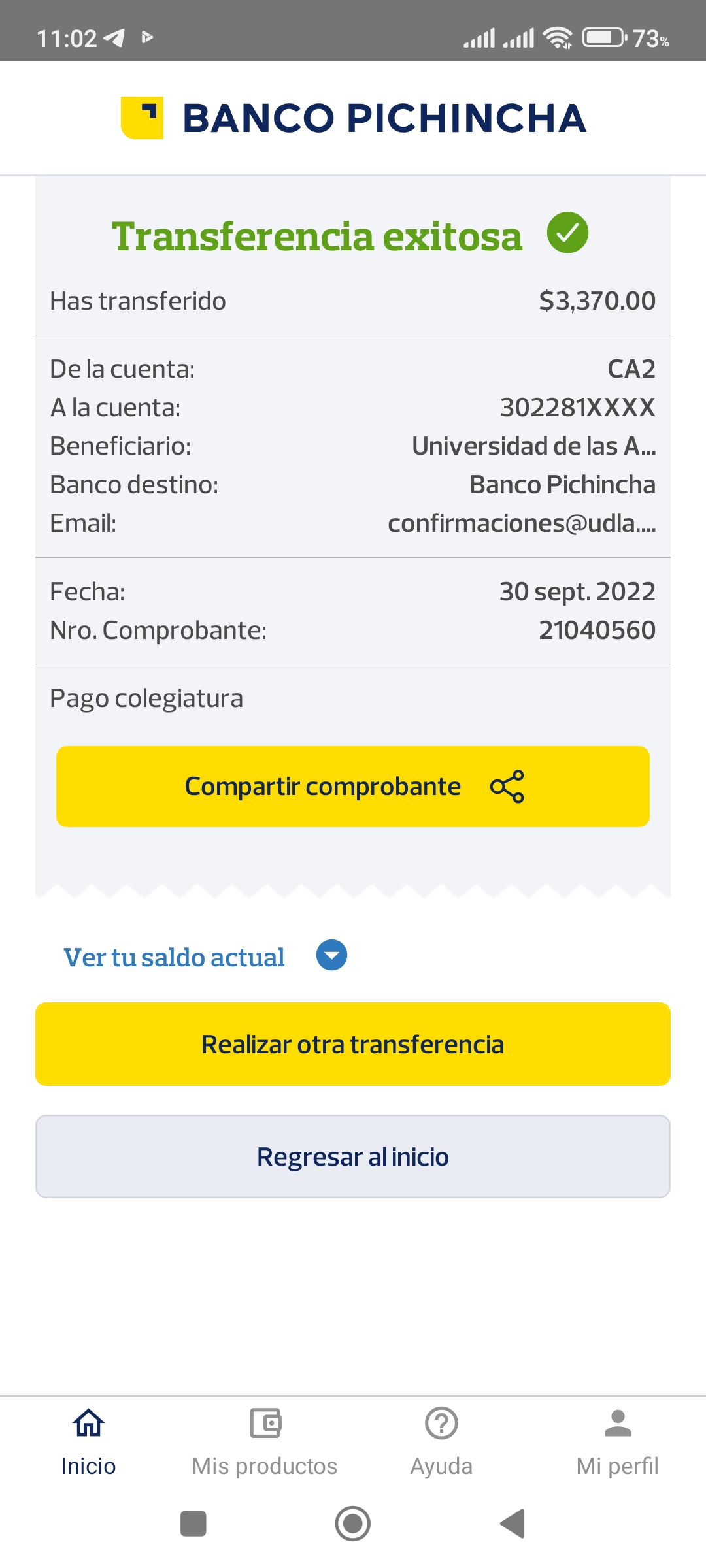Click Realizar otra transferencia button
This screenshot has height=1568, width=706.
point(353,1044)
